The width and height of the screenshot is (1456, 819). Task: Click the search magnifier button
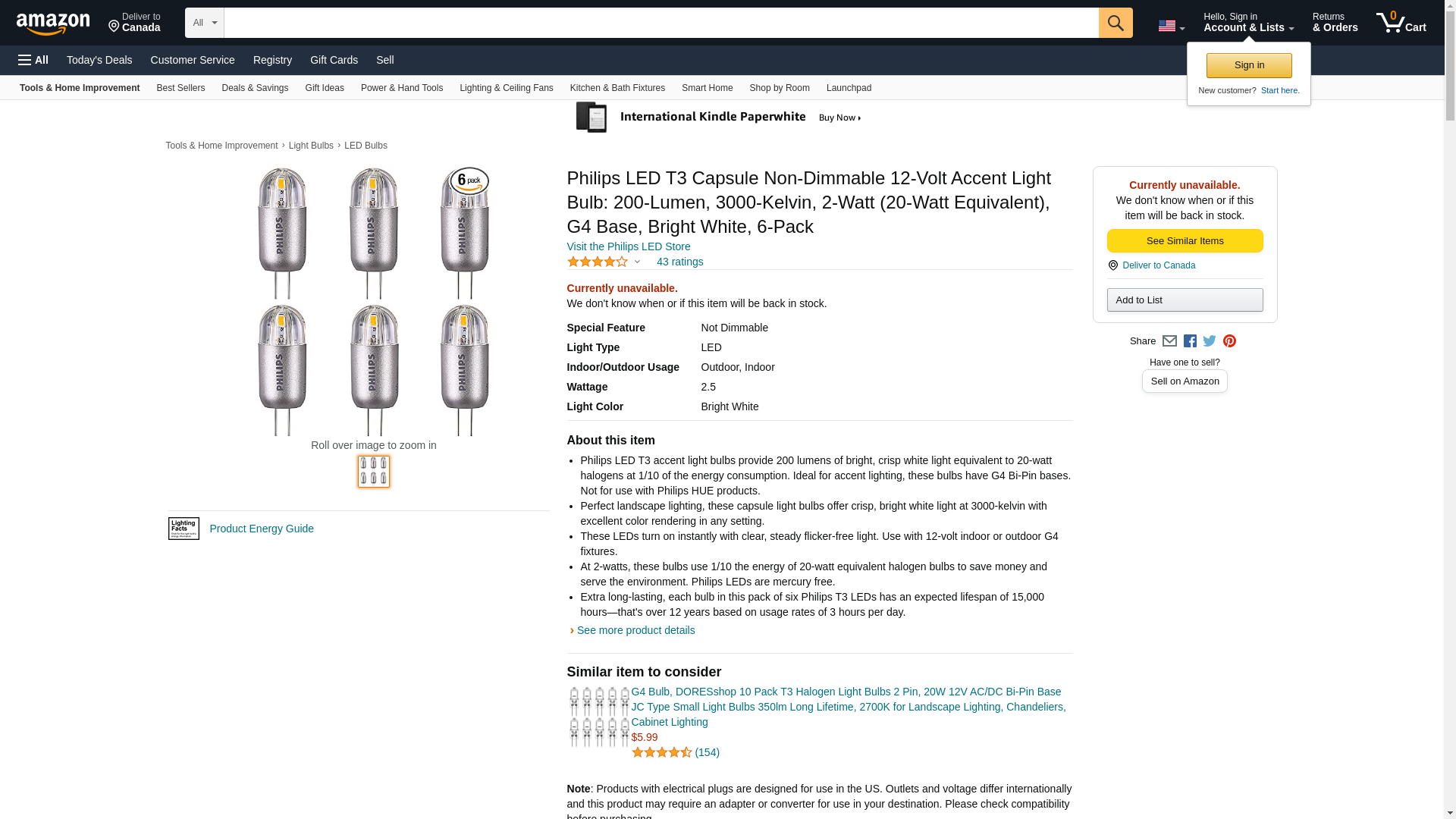tap(1115, 23)
